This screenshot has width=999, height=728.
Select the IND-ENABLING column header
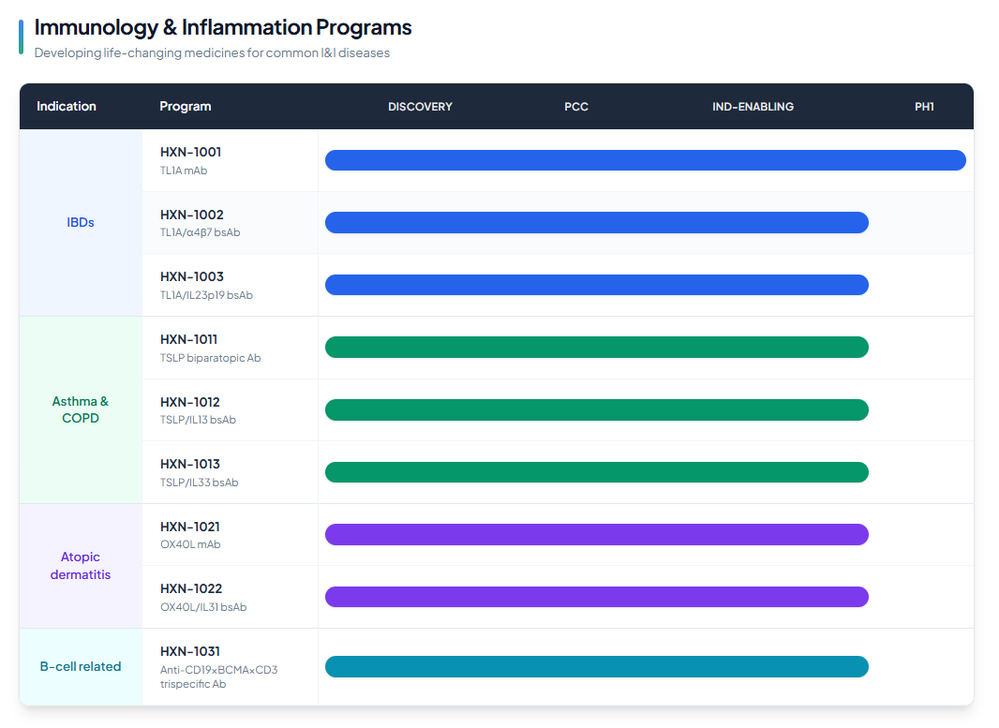point(753,107)
